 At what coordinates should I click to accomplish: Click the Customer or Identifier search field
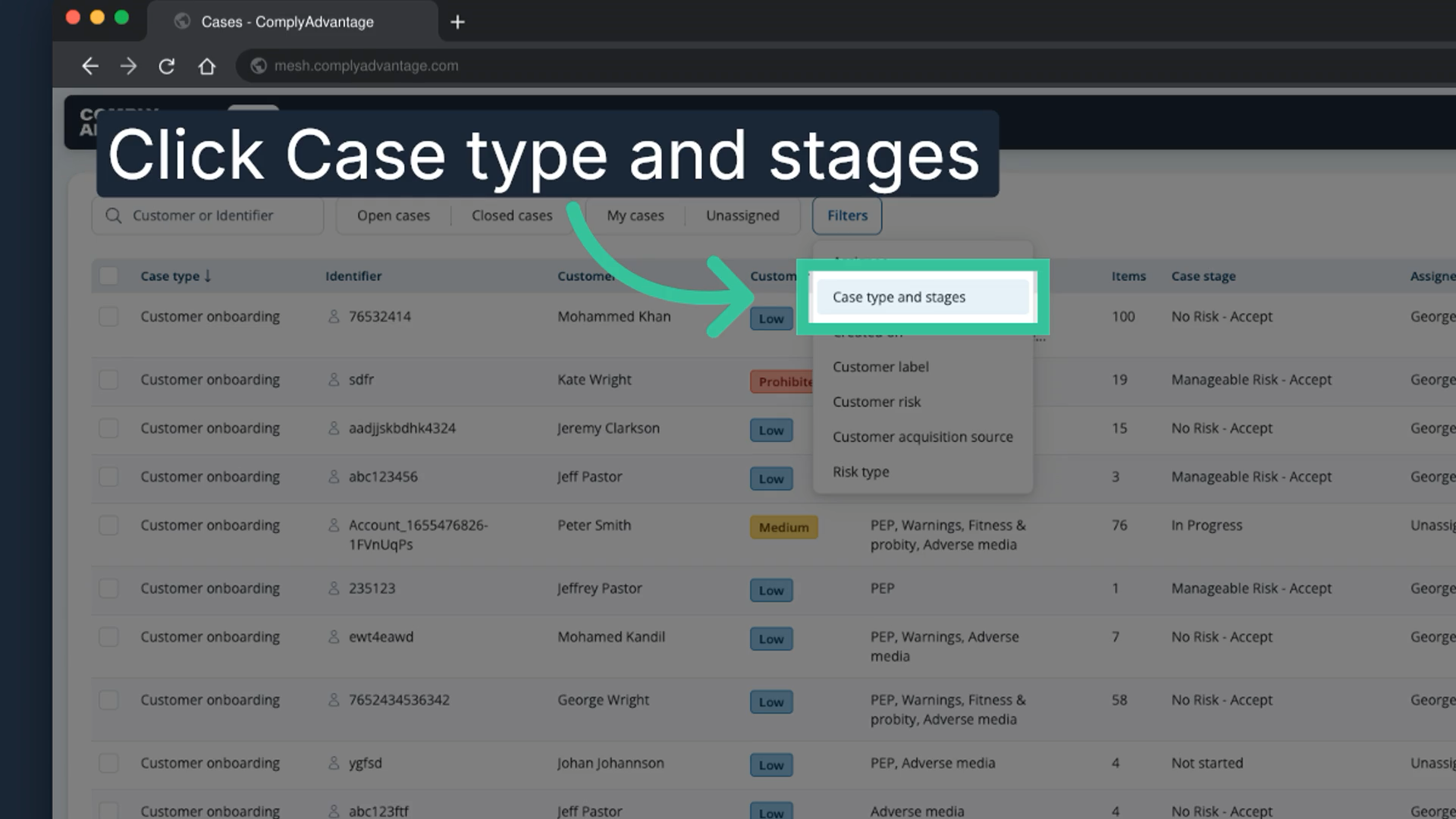point(208,215)
